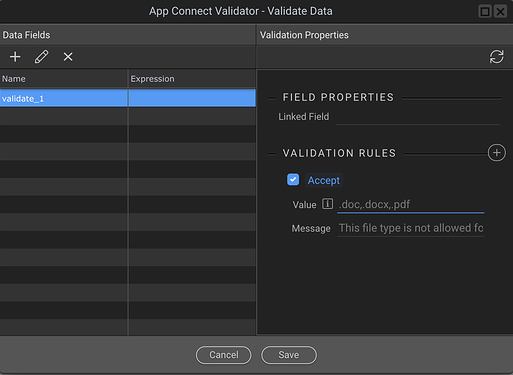Screen dimensions: 513x375
Task: Click the Linked Field input
Action: click(418, 117)
